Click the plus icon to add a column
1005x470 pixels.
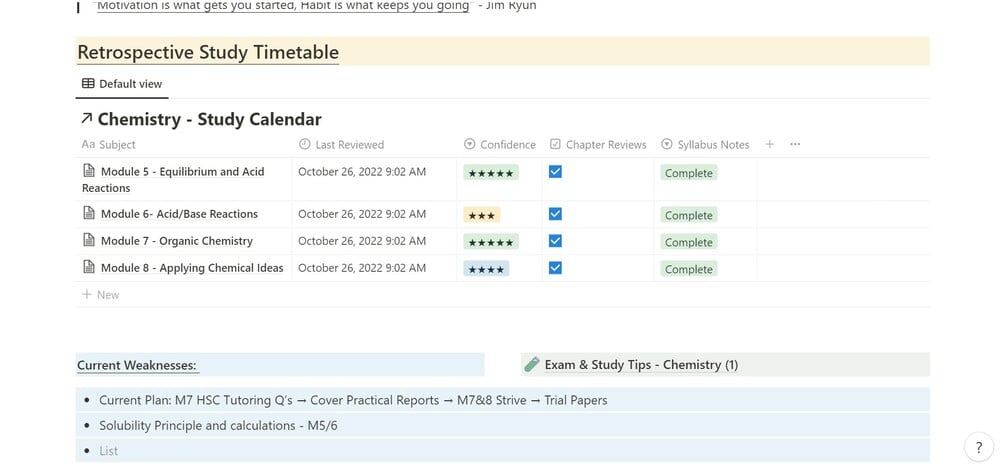pos(769,144)
